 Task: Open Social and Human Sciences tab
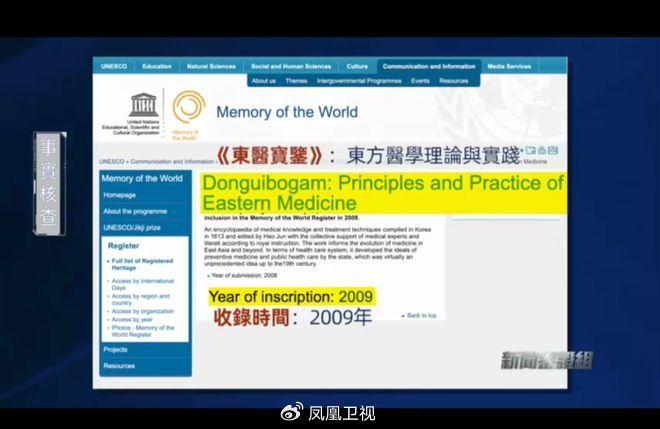point(291,67)
